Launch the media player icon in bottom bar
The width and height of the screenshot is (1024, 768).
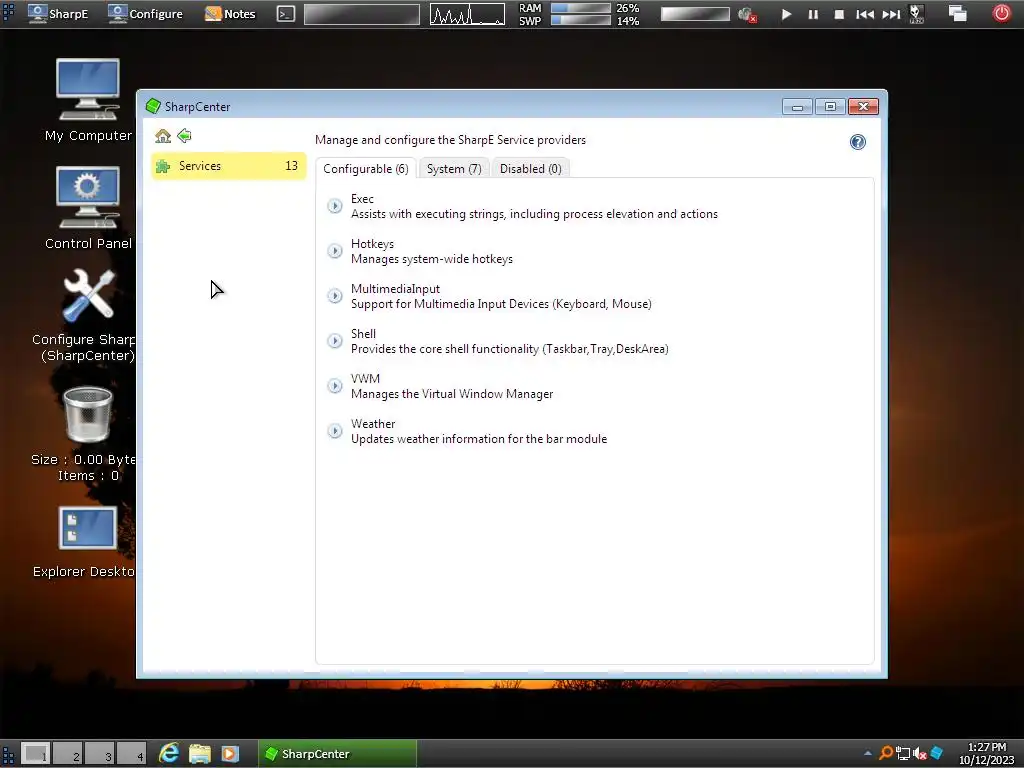[230, 754]
